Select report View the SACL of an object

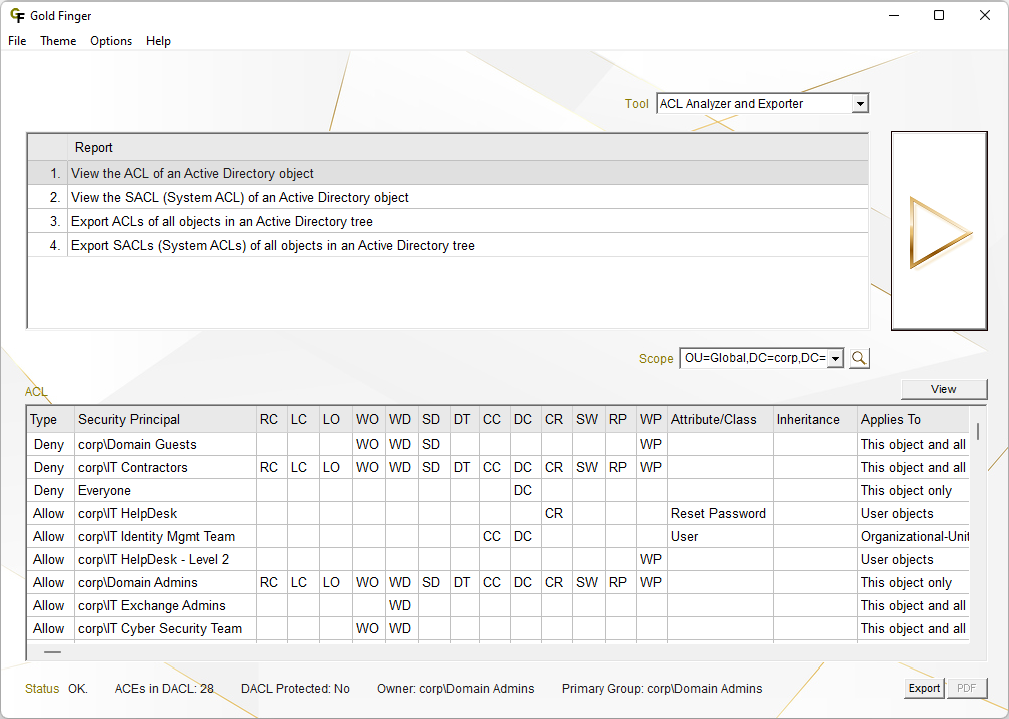click(240, 198)
